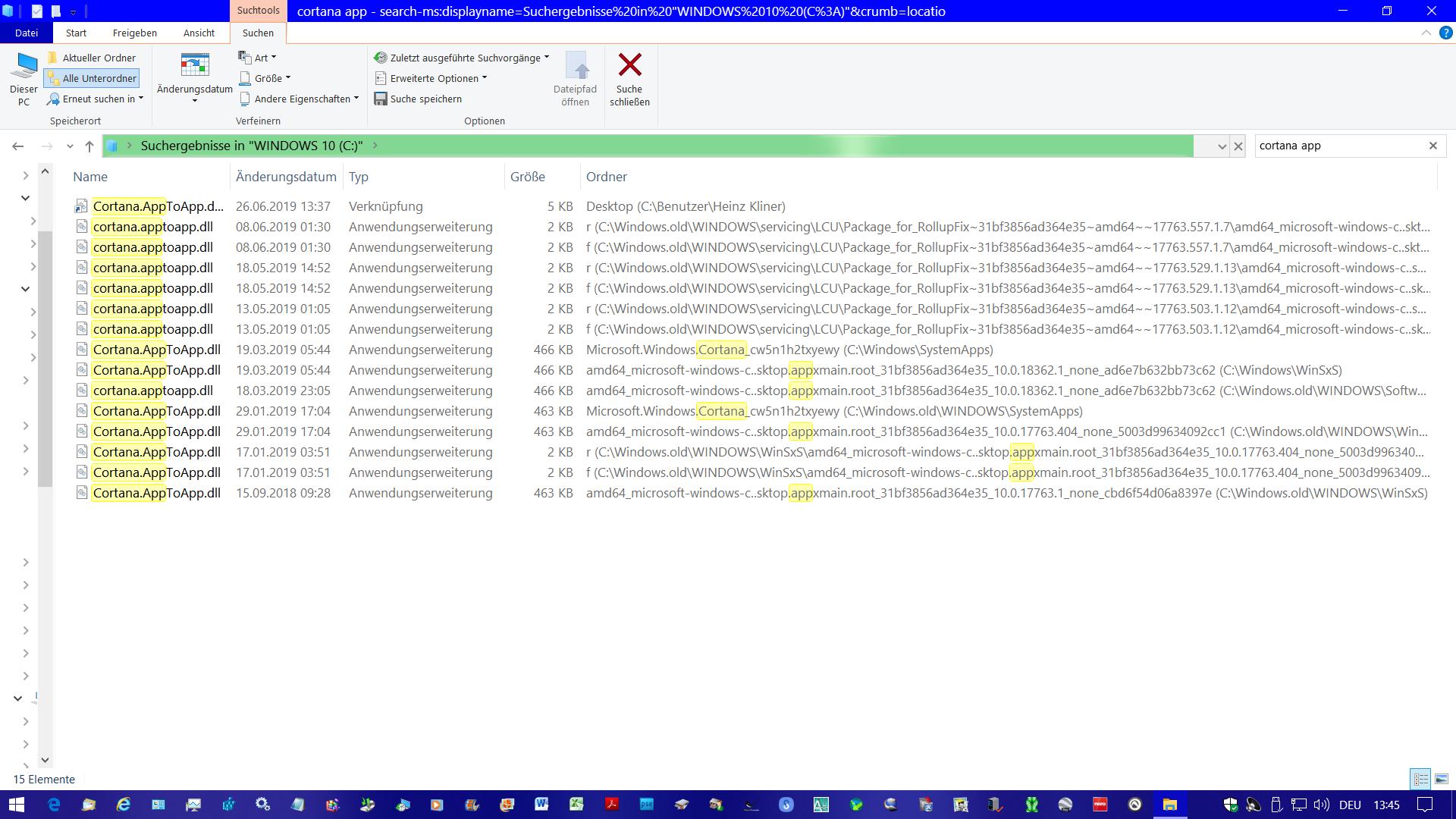The image size is (1456, 819).
Task: Click the Dieser PC location icon
Action: (24, 79)
